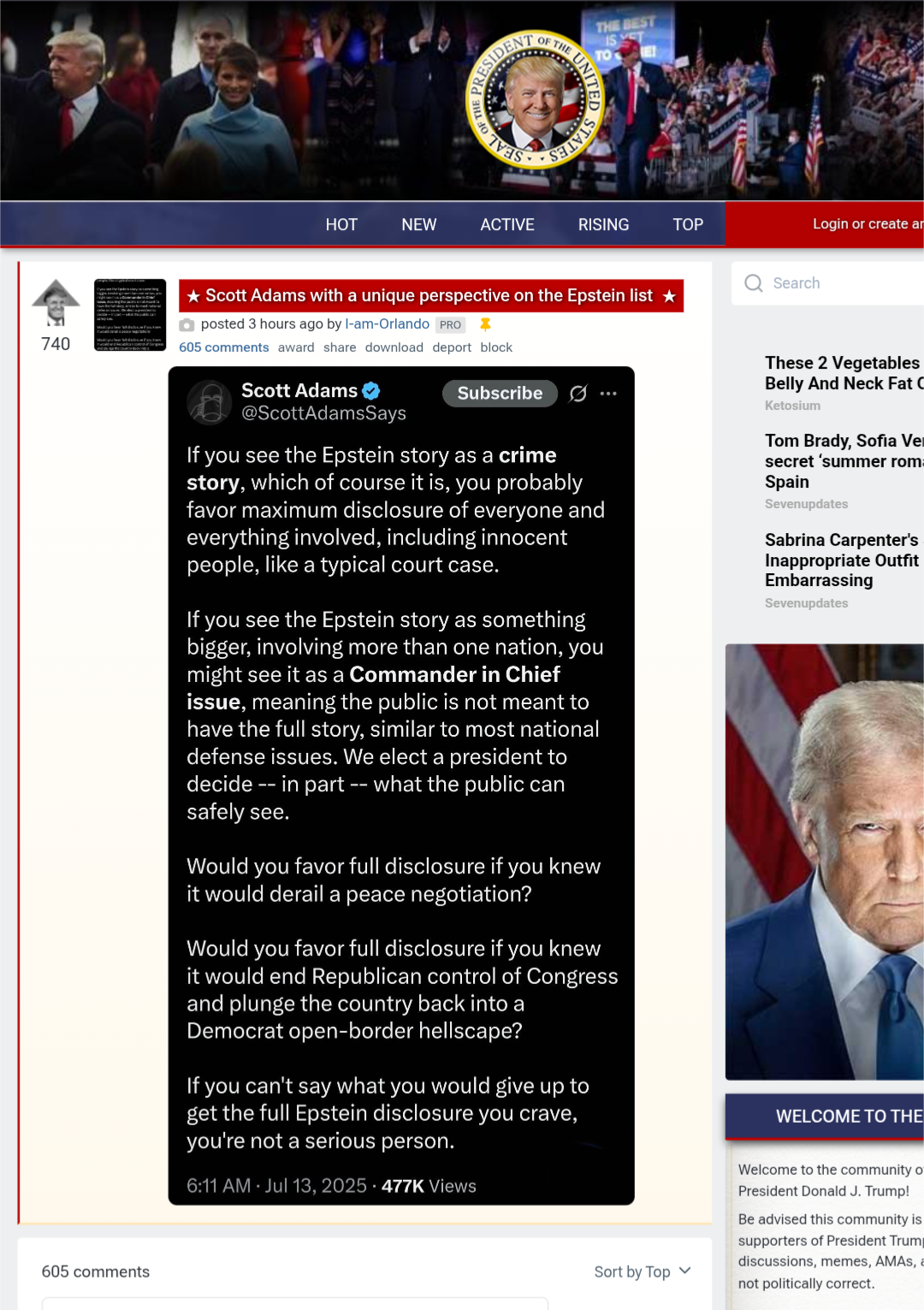Click the '605 comments' section heading

(96, 1271)
